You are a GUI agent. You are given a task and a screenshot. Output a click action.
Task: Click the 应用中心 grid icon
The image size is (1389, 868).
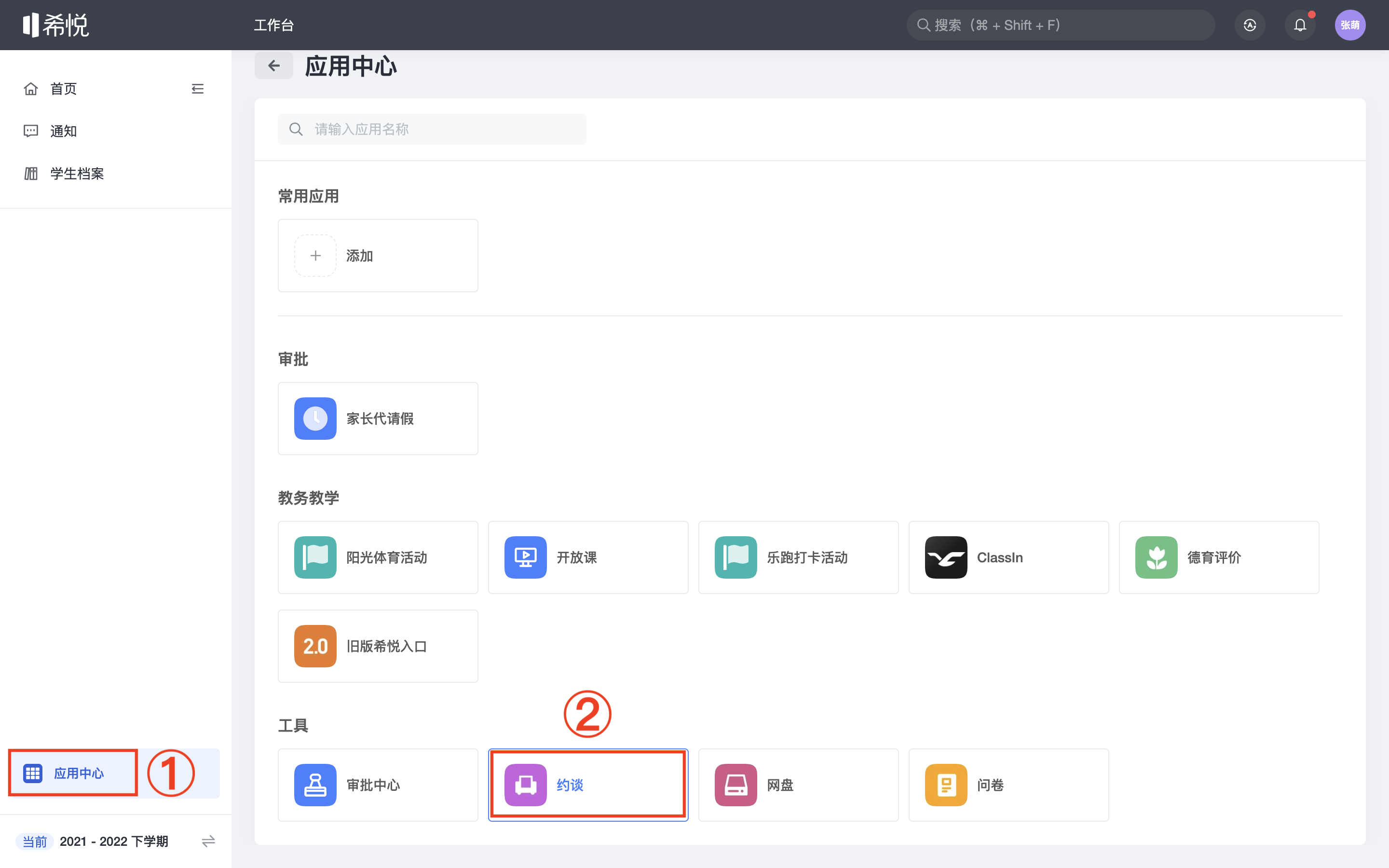[33, 773]
